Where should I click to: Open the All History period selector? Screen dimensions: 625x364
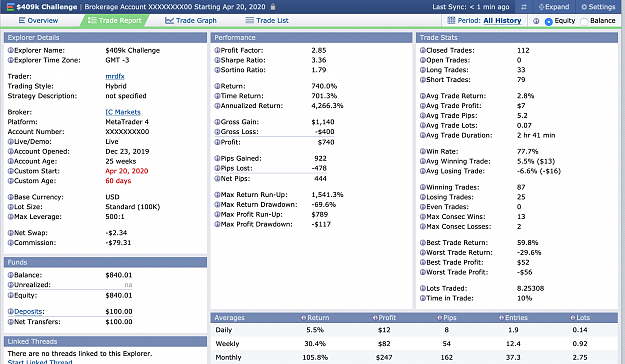click(502, 20)
